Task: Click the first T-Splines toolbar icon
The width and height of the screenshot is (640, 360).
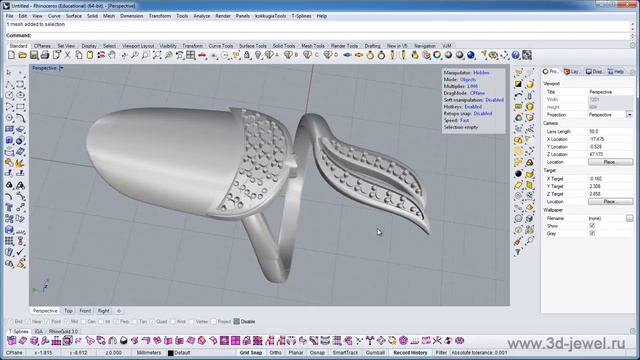Action: pyautogui.click(x=11, y=340)
